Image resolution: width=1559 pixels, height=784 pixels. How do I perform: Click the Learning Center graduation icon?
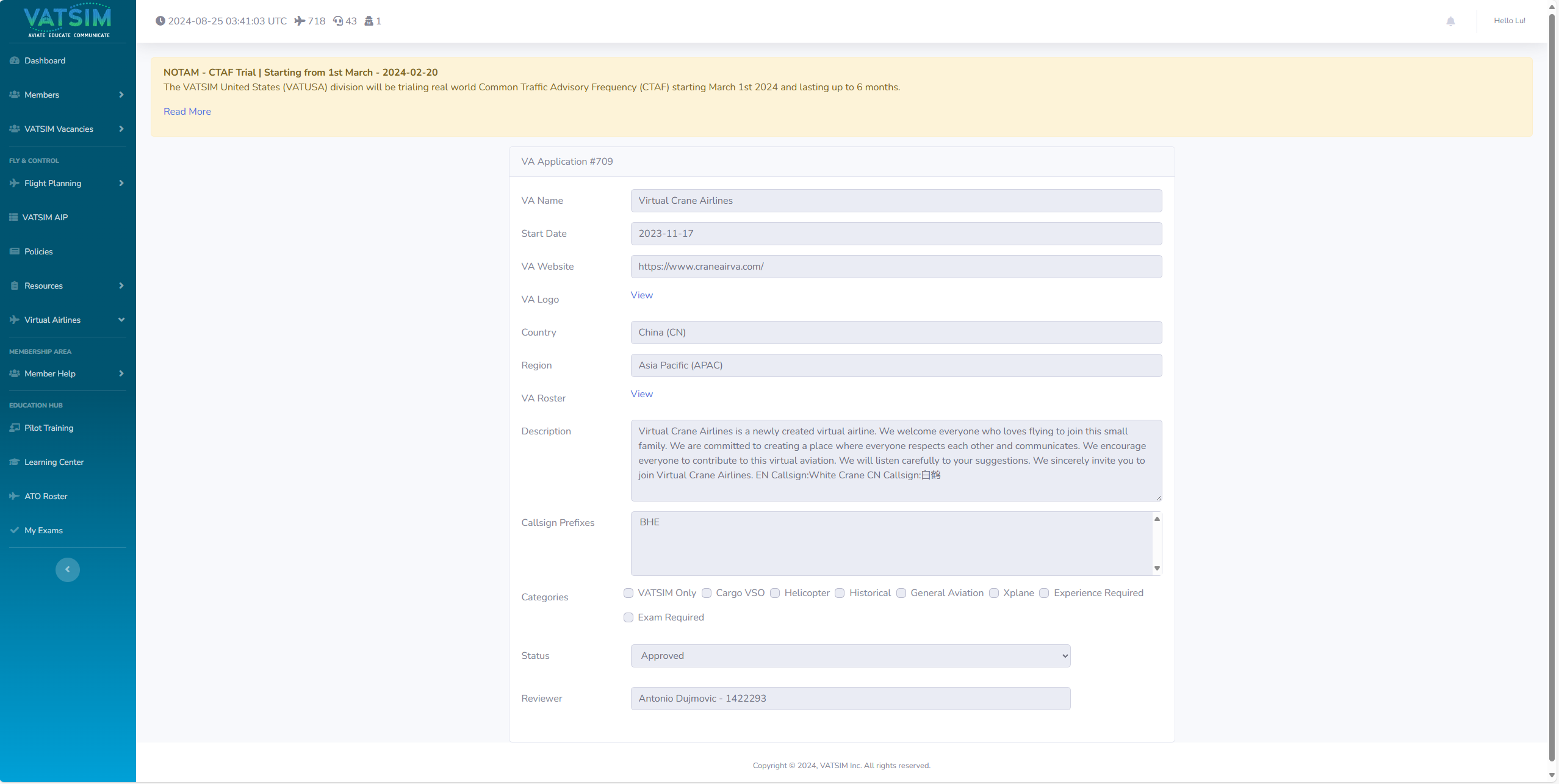coord(15,462)
